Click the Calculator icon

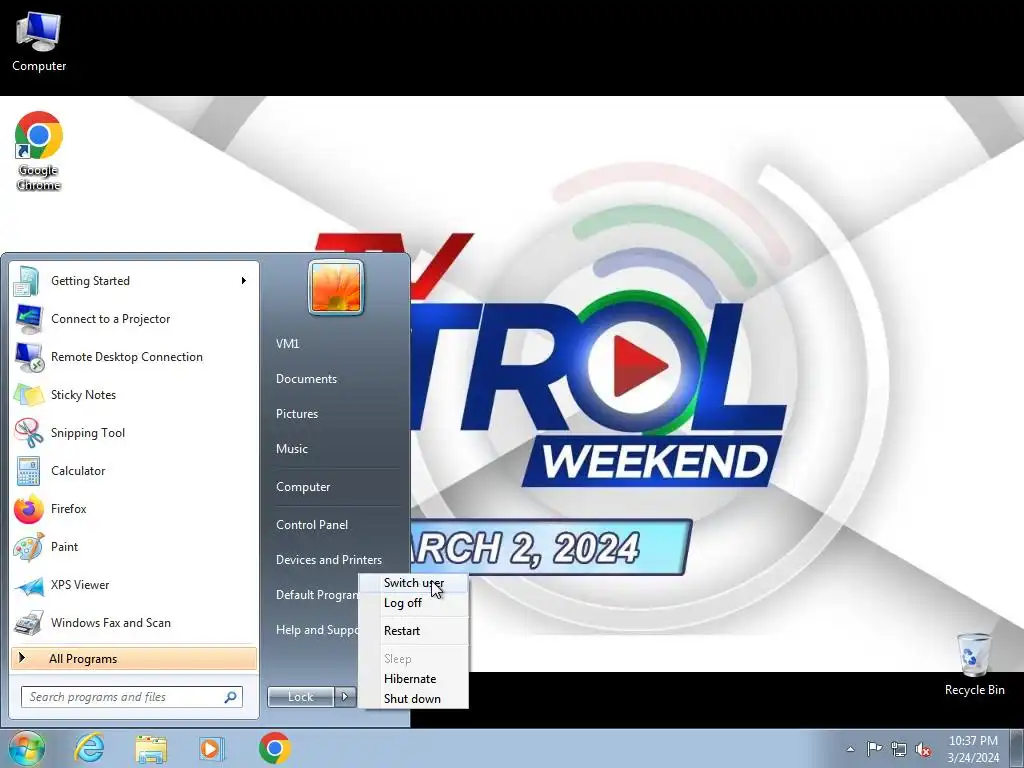tap(28, 471)
